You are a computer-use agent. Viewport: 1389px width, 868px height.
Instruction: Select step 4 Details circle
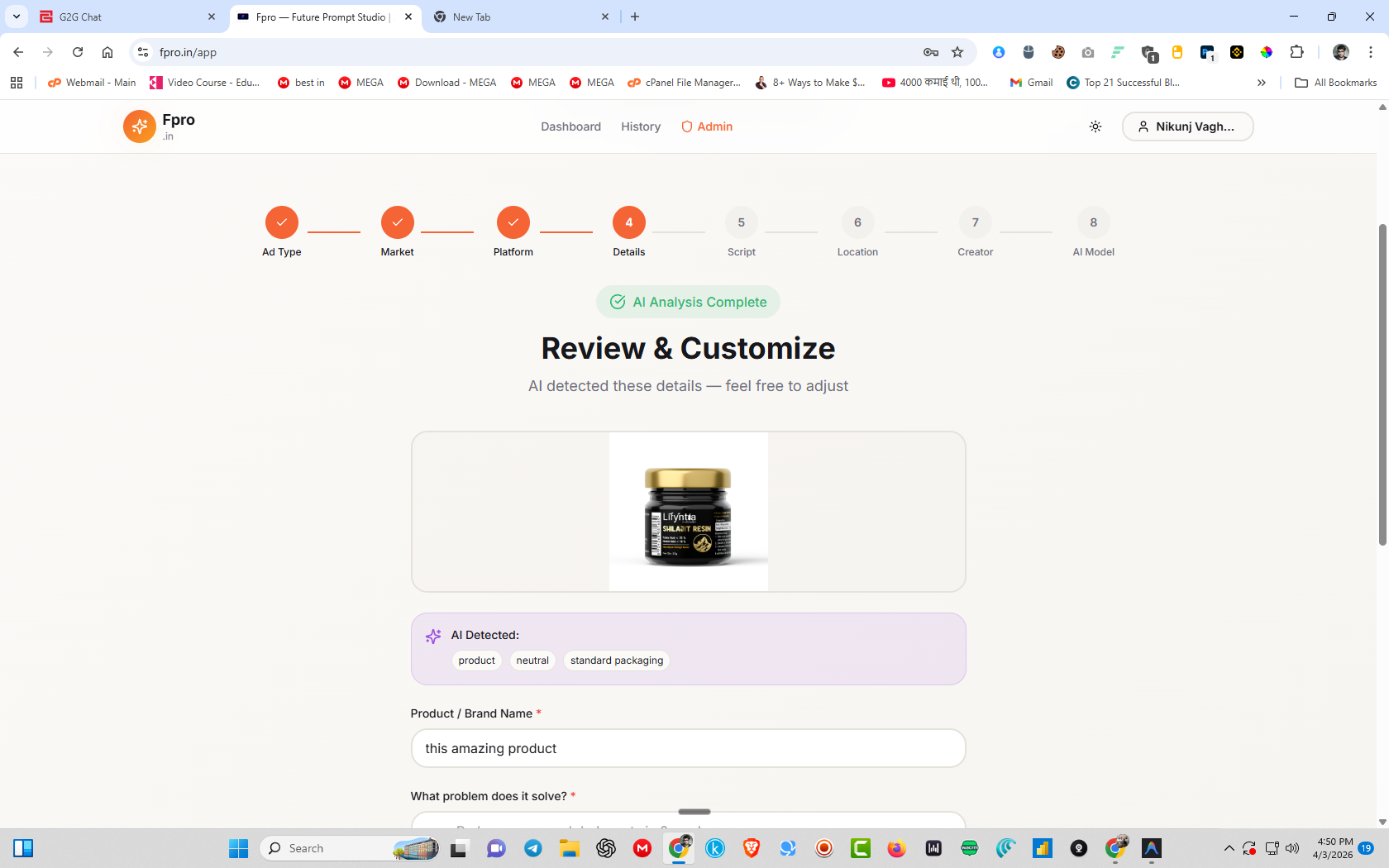(x=629, y=222)
